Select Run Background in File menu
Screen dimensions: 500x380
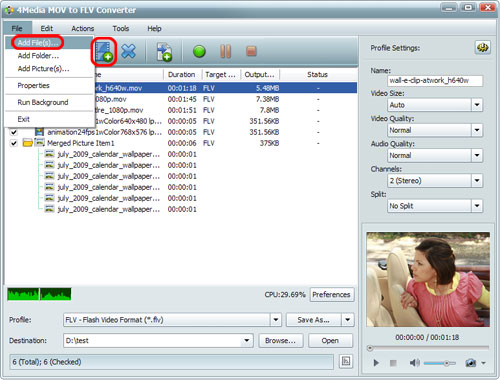click(49, 102)
